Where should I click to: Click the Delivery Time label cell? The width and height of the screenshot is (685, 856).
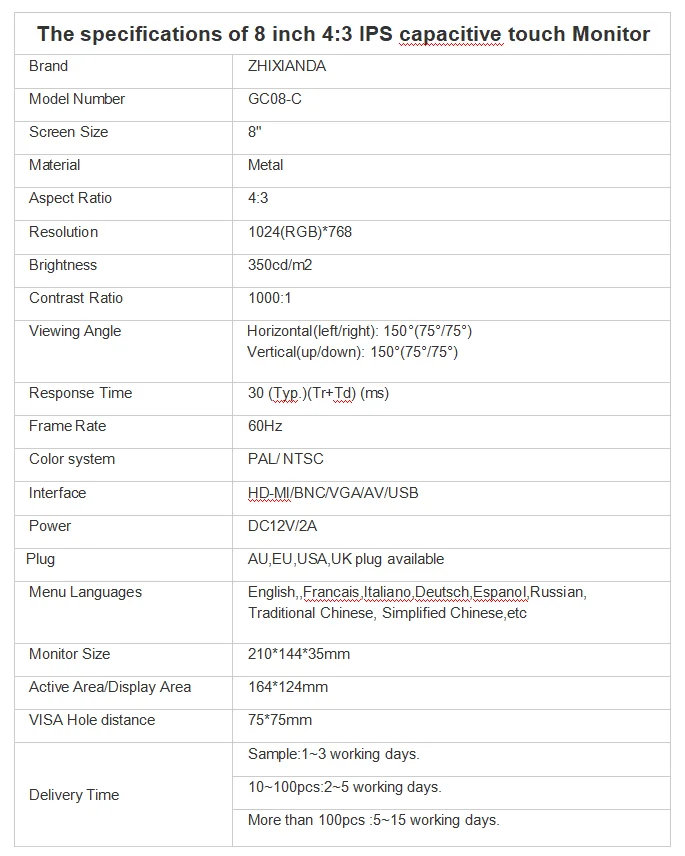pos(74,795)
